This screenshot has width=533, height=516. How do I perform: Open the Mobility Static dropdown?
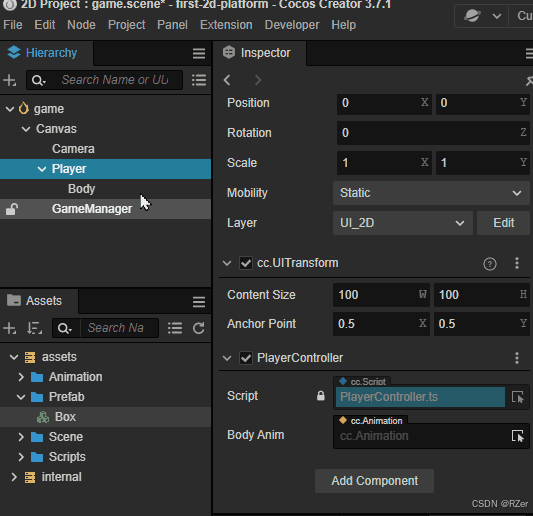coord(431,193)
